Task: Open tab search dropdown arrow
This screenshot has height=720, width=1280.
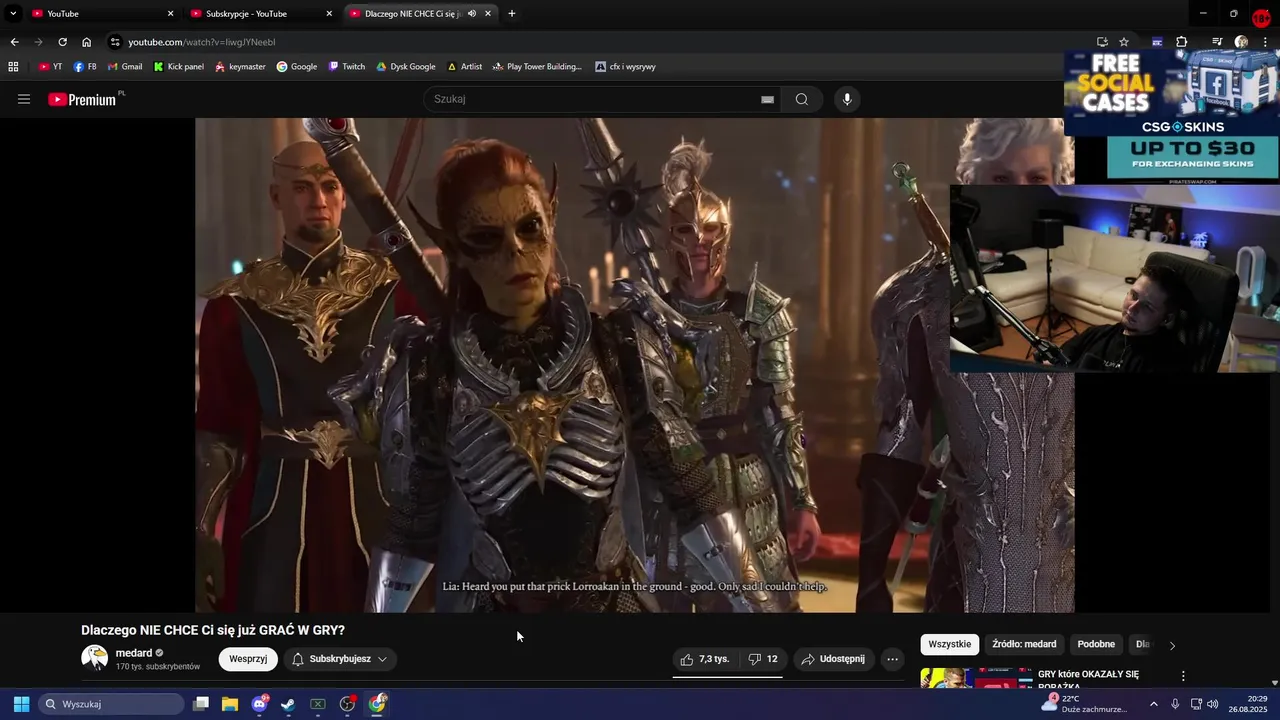Action: click(13, 14)
